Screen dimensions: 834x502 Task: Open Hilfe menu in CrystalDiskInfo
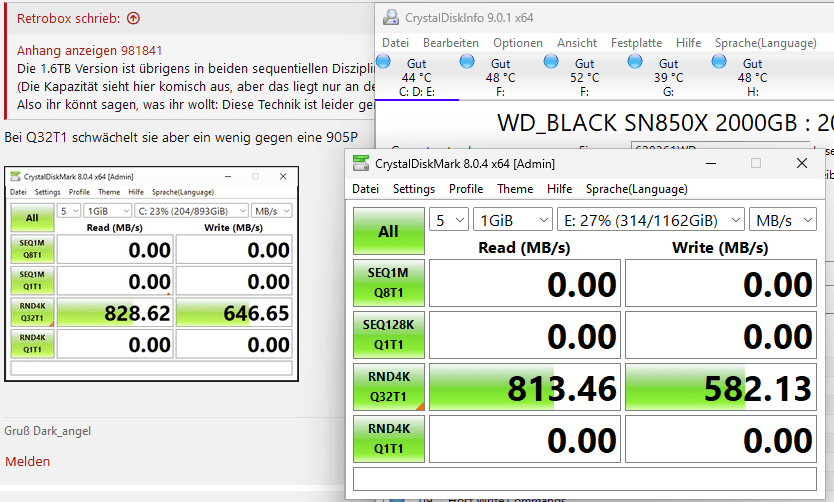tap(688, 43)
